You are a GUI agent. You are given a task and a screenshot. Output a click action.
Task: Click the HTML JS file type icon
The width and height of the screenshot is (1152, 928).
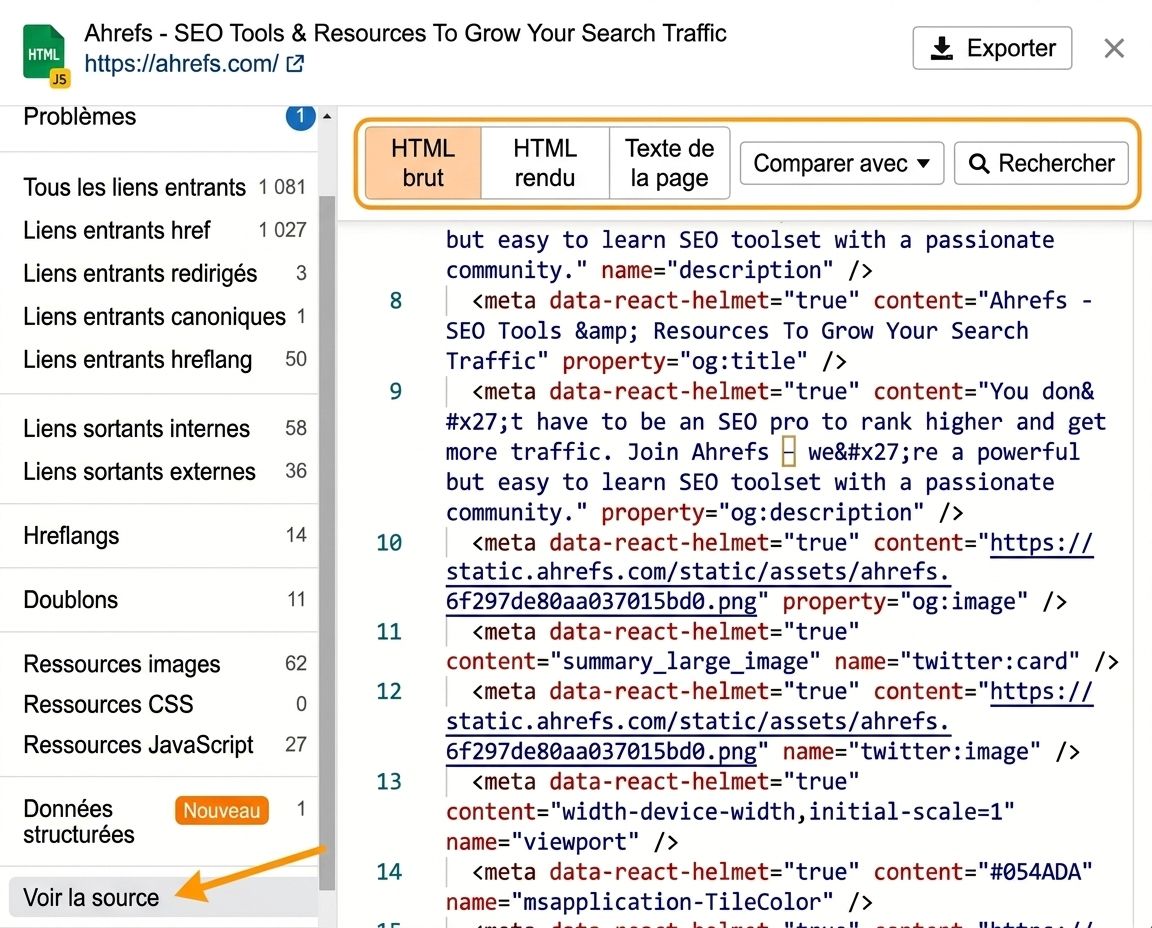[x=46, y=56]
